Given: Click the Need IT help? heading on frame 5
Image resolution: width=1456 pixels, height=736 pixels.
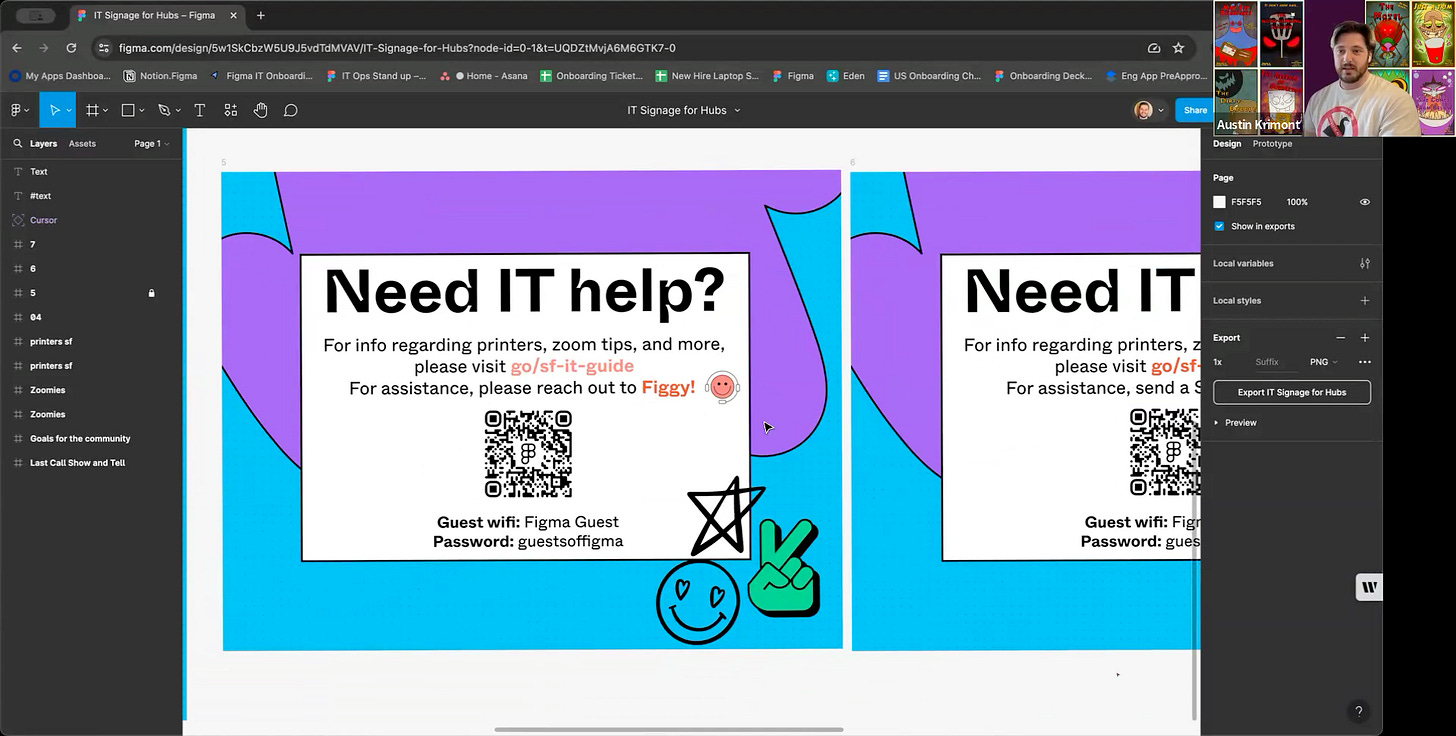Looking at the screenshot, I should pyautogui.click(x=525, y=291).
